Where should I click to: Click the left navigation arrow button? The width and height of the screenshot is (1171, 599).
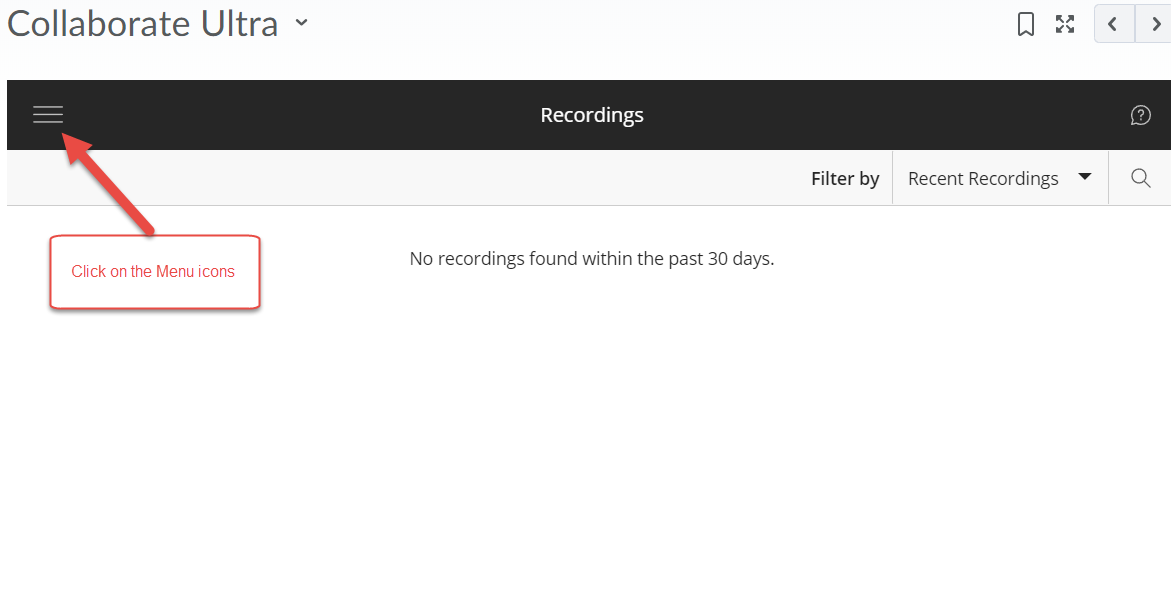click(x=1113, y=23)
